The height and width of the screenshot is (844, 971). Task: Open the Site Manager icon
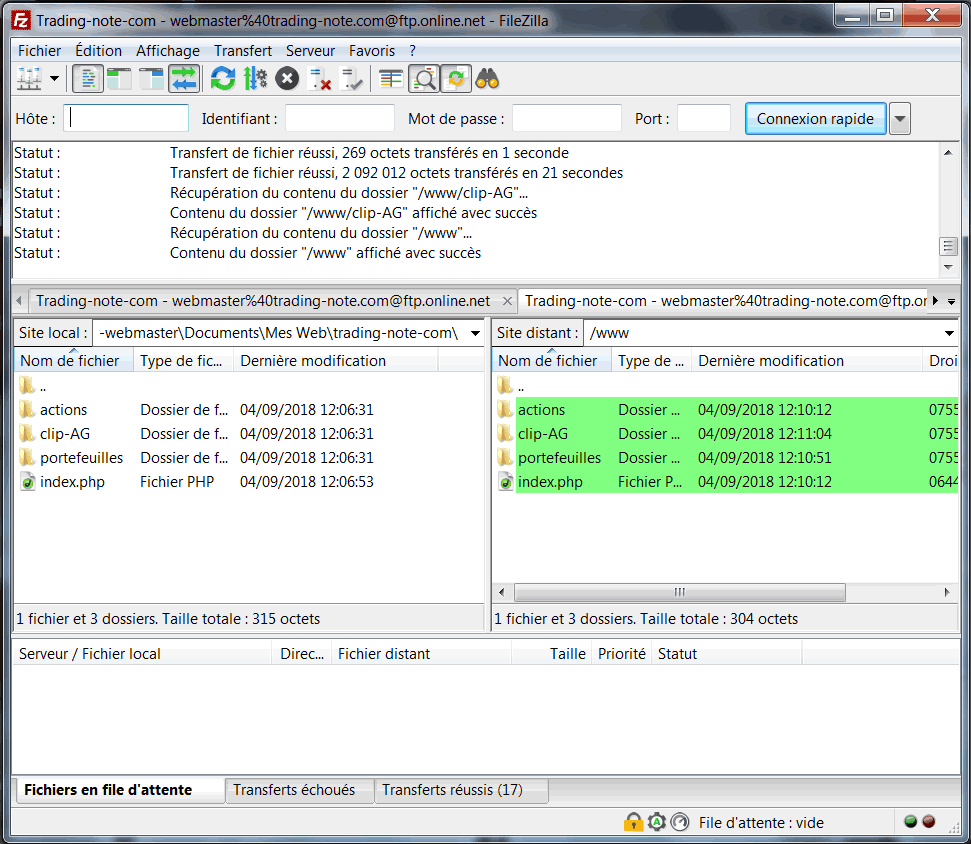click(29, 79)
